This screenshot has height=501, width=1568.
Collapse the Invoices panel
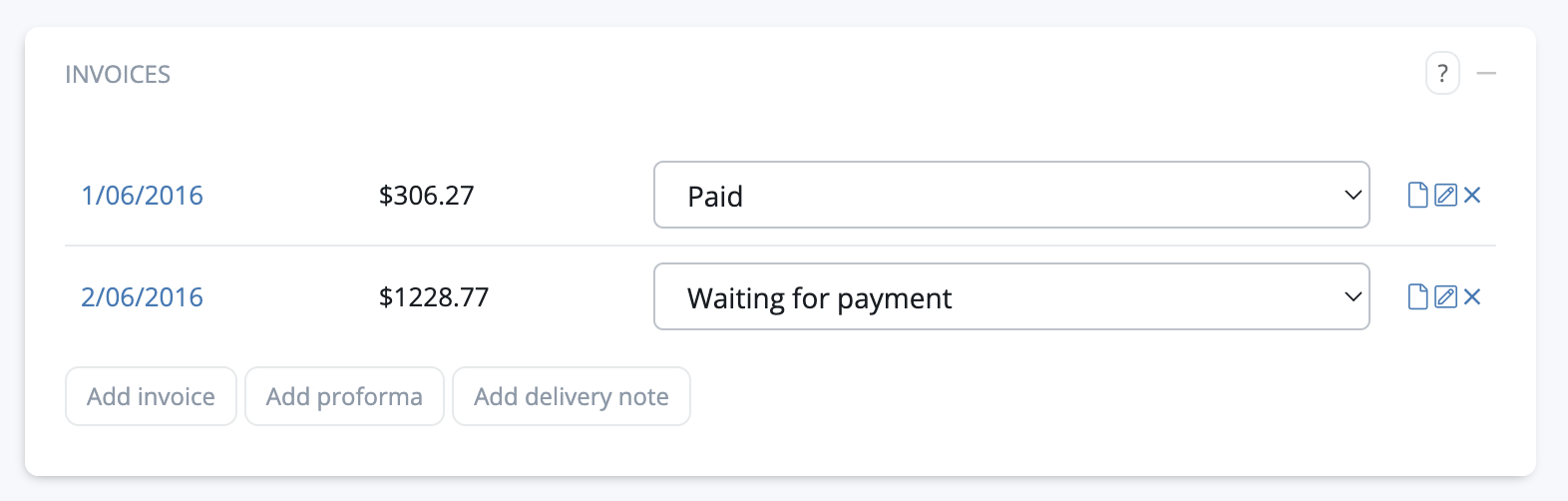(x=1486, y=74)
